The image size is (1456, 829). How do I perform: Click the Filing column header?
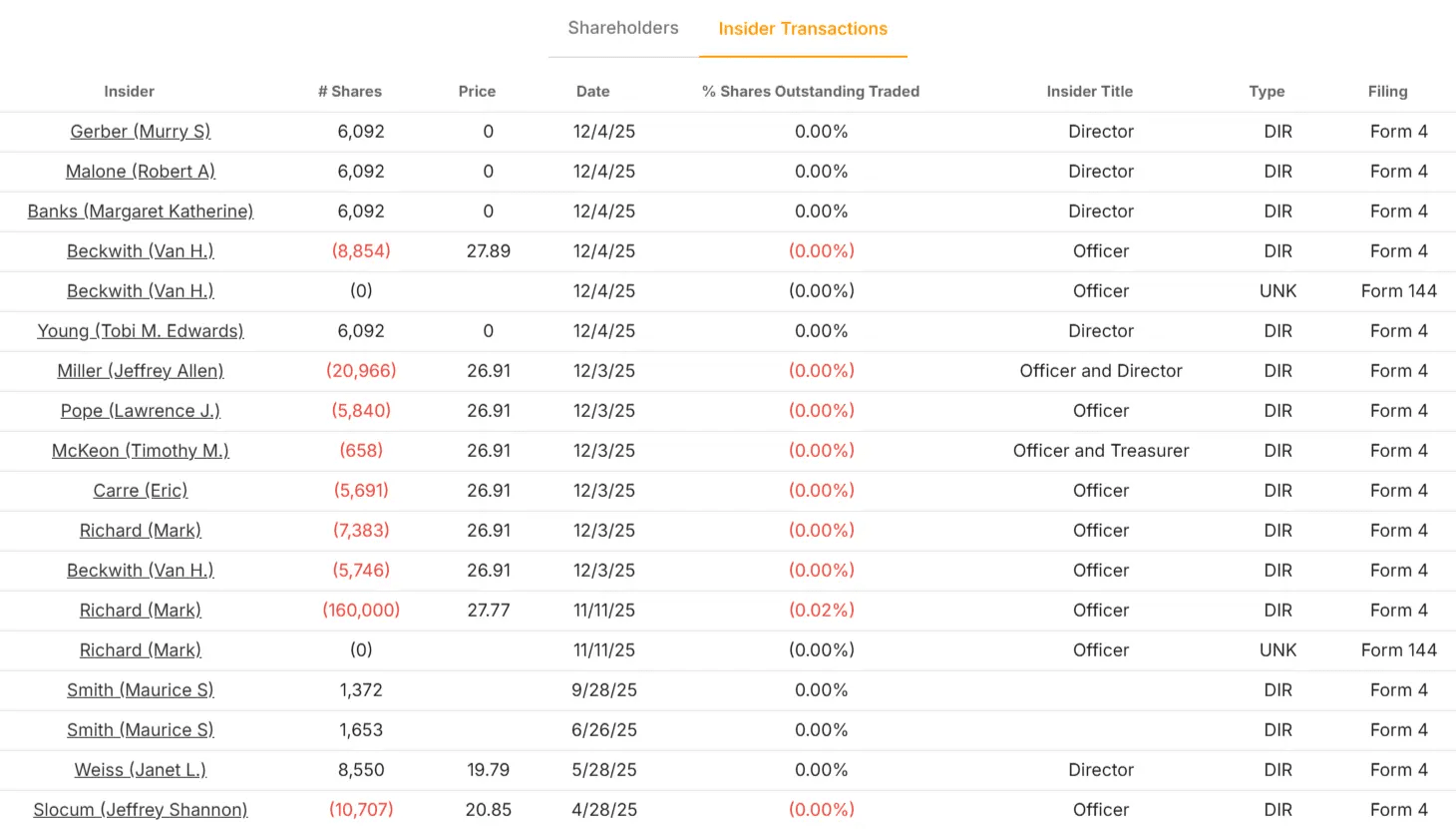tap(1387, 92)
